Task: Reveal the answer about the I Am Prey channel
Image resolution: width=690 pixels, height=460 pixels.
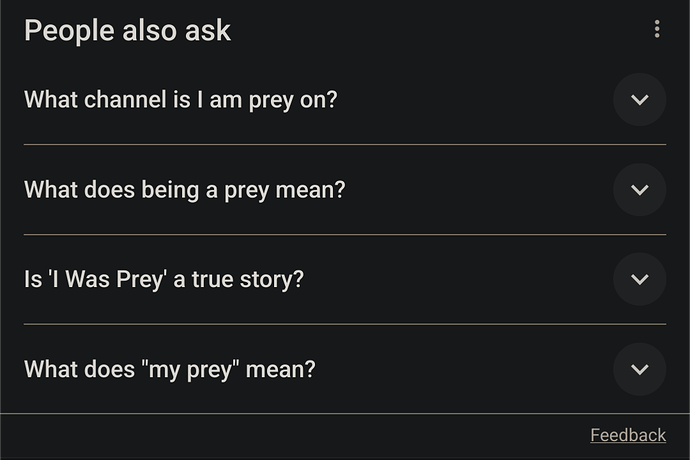Action: coord(181,100)
